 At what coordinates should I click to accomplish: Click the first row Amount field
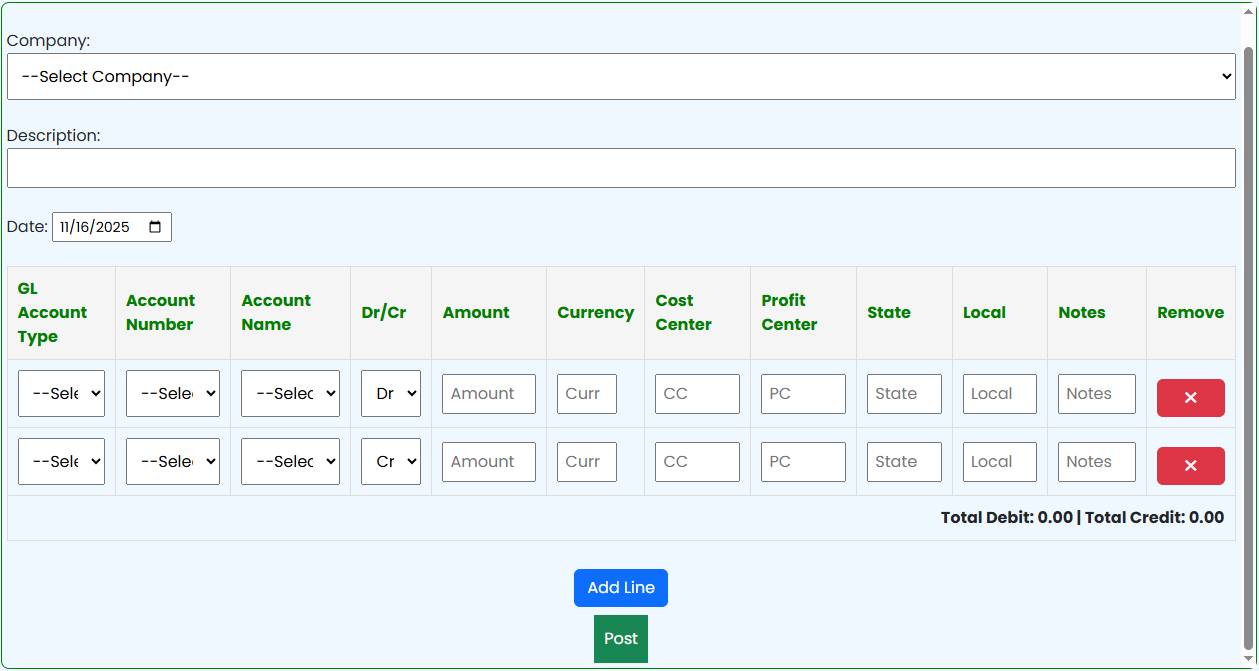(488, 394)
